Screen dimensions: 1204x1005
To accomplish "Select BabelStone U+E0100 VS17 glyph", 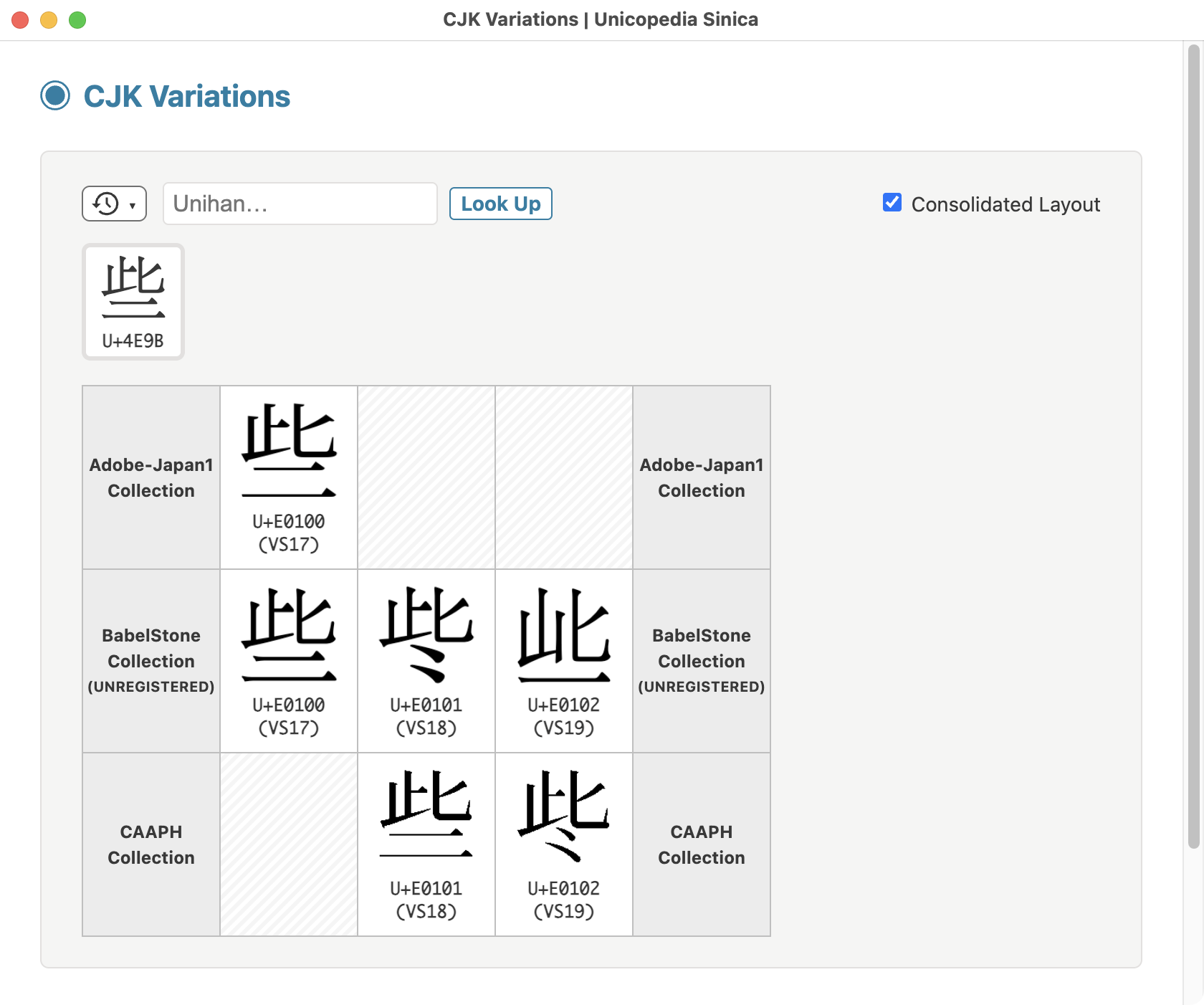I will [x=289, y=661].
